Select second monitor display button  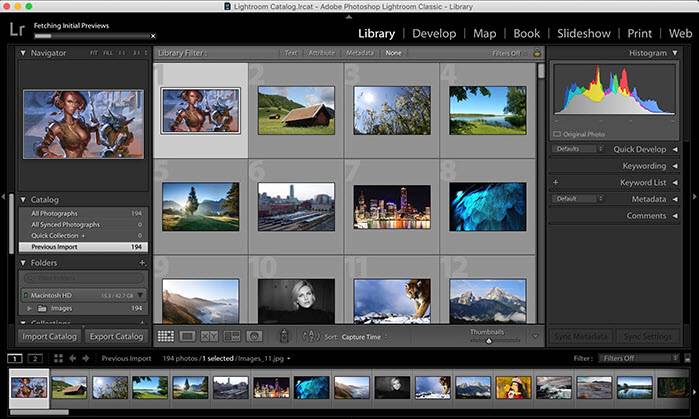click(35, 358)
